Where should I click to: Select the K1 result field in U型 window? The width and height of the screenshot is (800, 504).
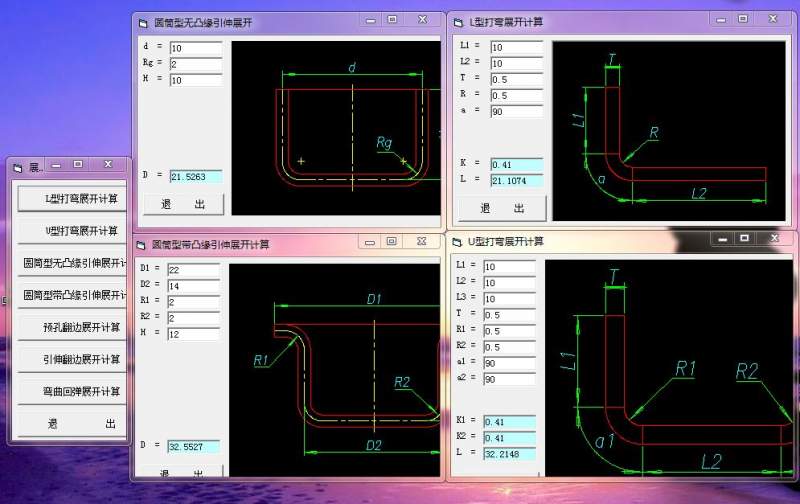coord(509,422)
